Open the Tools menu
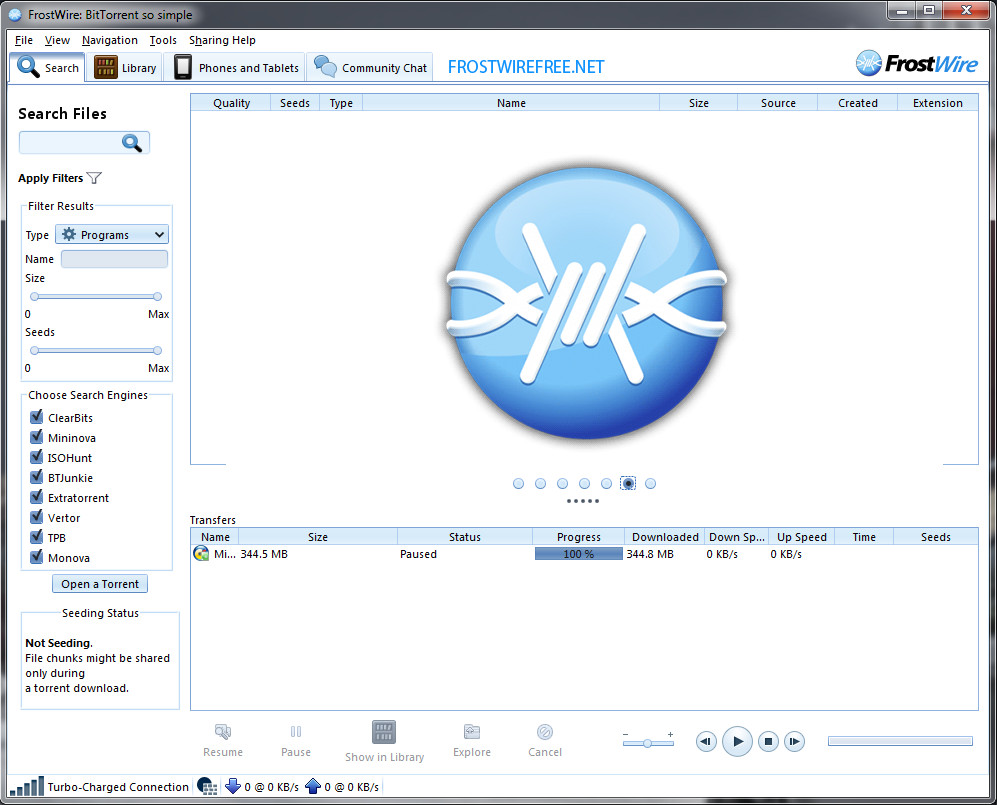The width and height of the screenshot is (997, 805). point(163,40)
